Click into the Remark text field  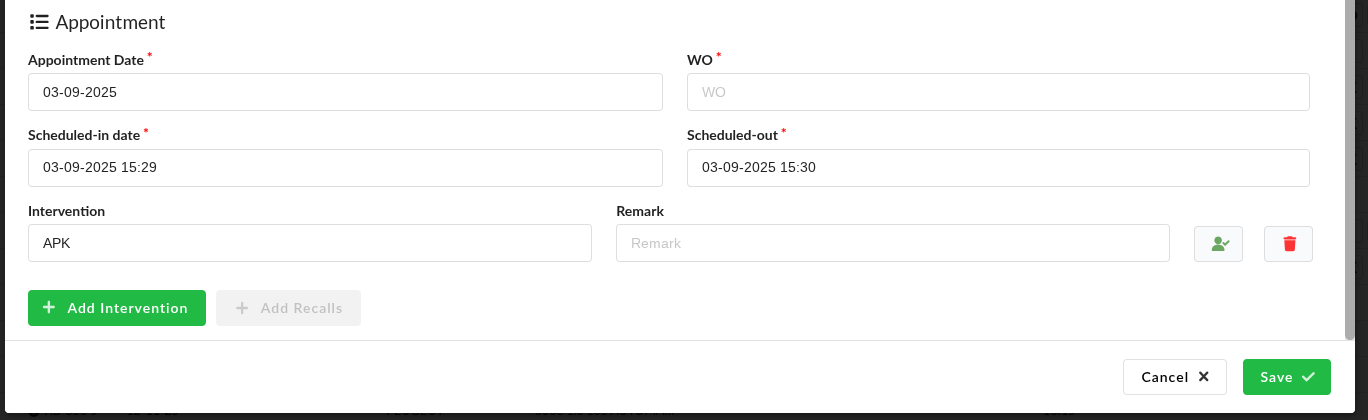[x=893, y=243]
